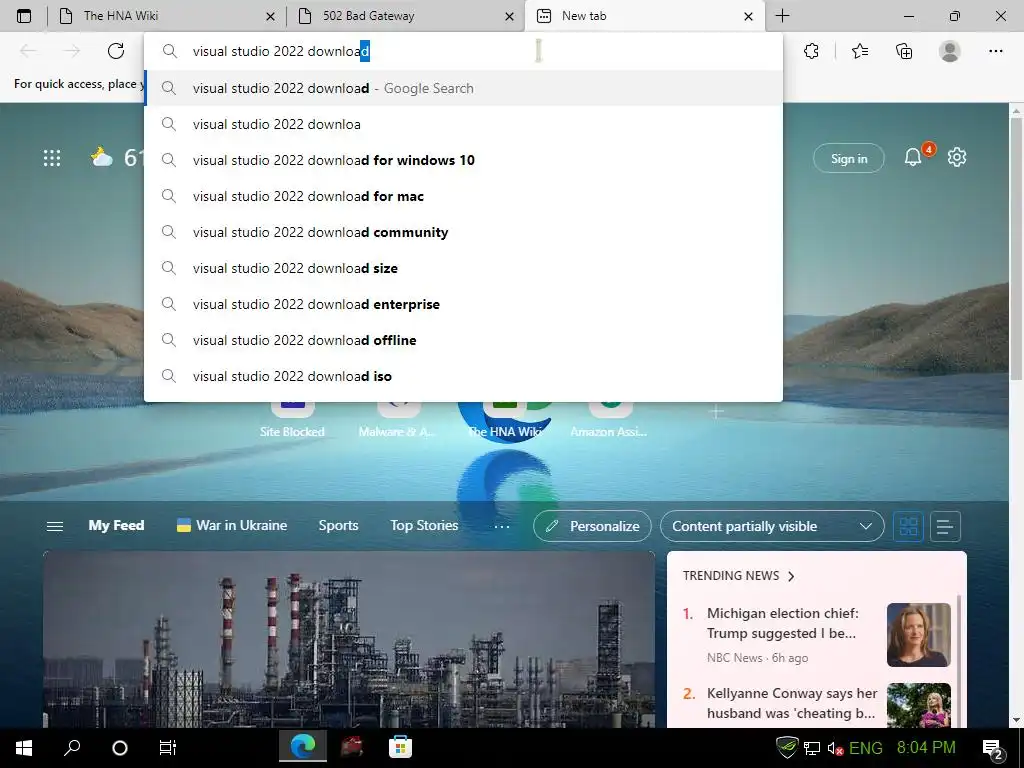Open the page settings gear
This screenshot has width=1024, height=768.
[x=957, y=157]
